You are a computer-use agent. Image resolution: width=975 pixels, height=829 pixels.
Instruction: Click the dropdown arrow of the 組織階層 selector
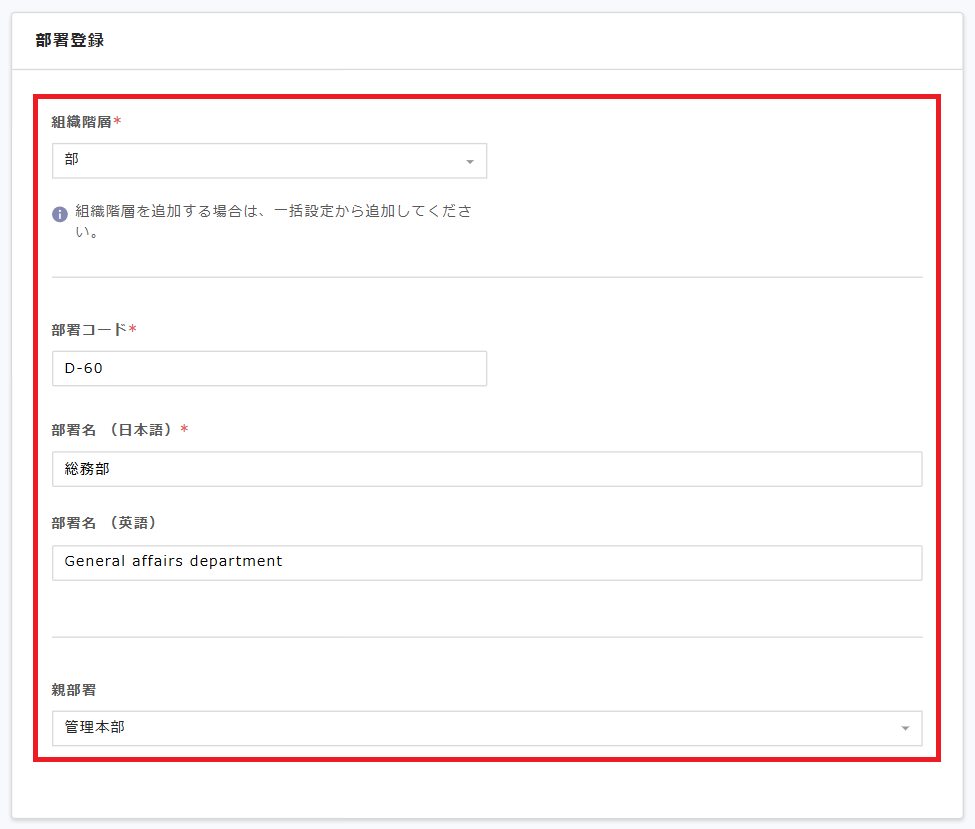coord(470,160)
